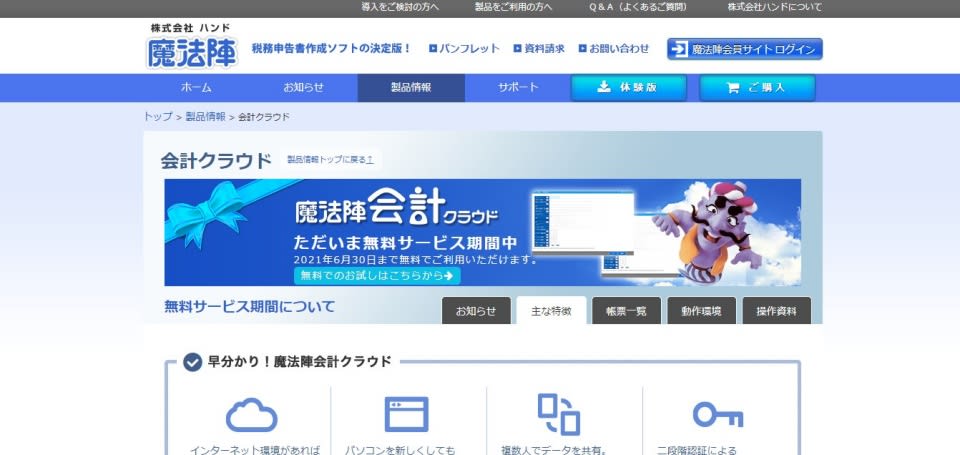Viewport: 960px width, 455px height.
Task: Click the 早分かり！魔法陣会計クラウド heading
Action: click(299, 362)
